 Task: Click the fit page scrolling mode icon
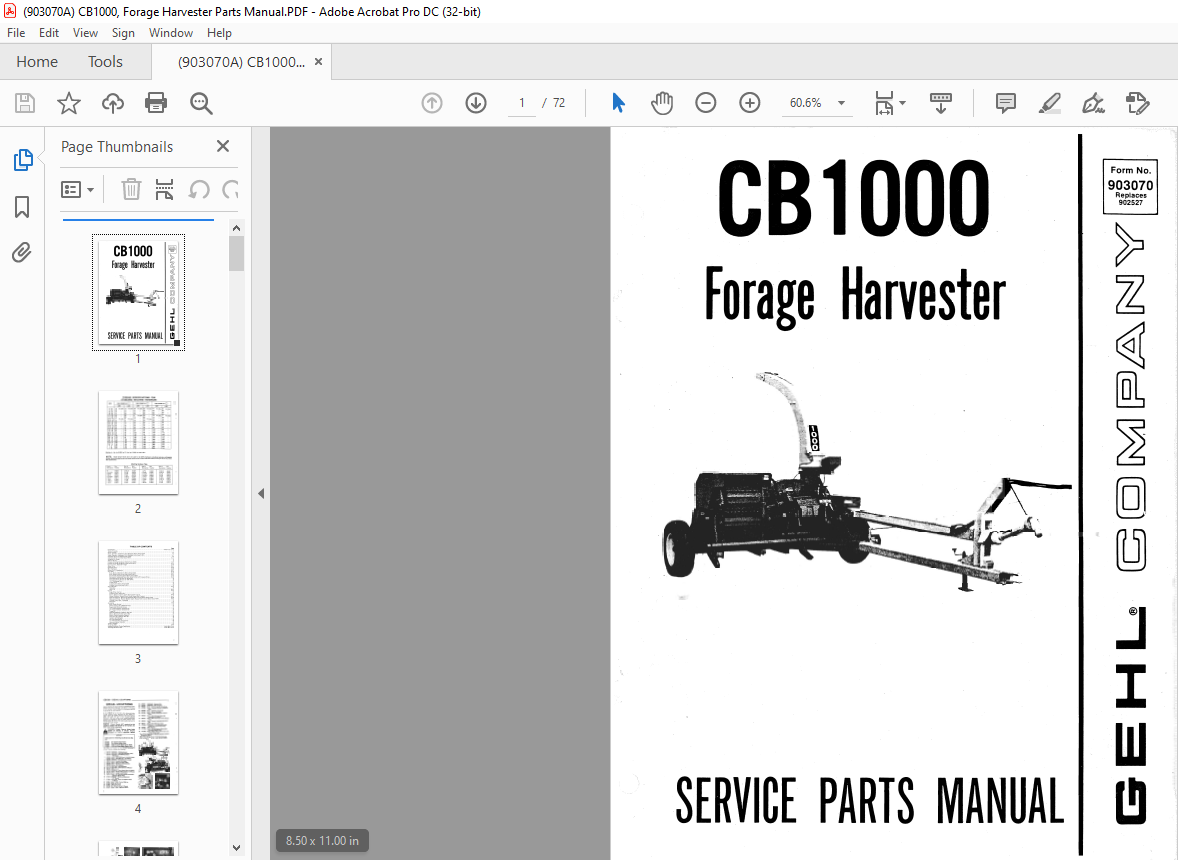click(x=884, y=103)
